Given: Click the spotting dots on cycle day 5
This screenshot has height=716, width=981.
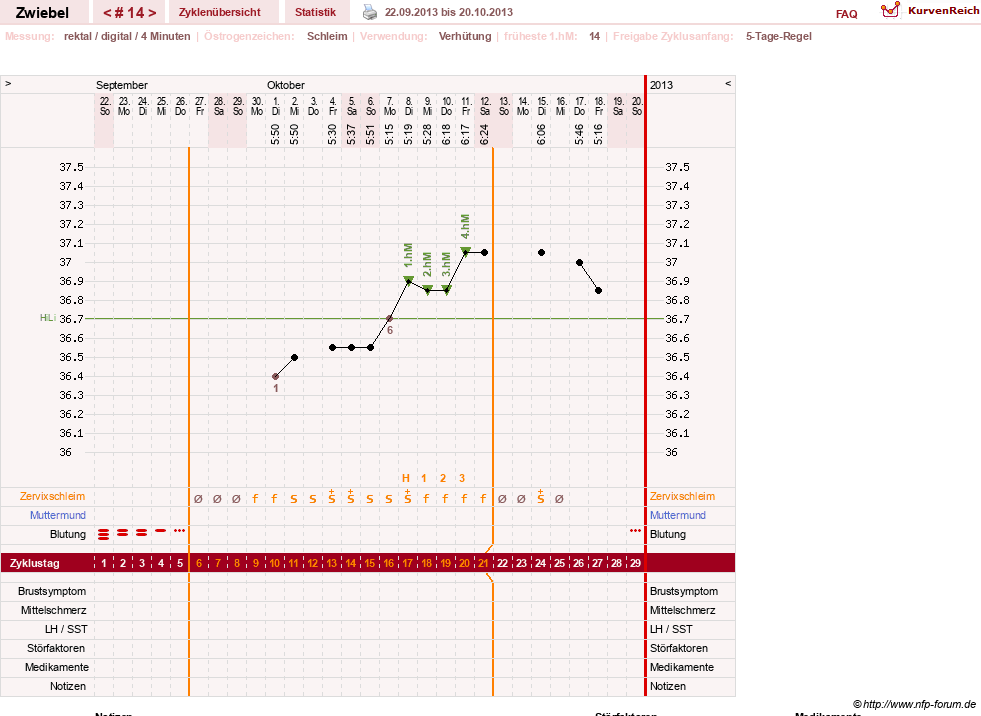Looking at the screenshot, I should point(180,531).
